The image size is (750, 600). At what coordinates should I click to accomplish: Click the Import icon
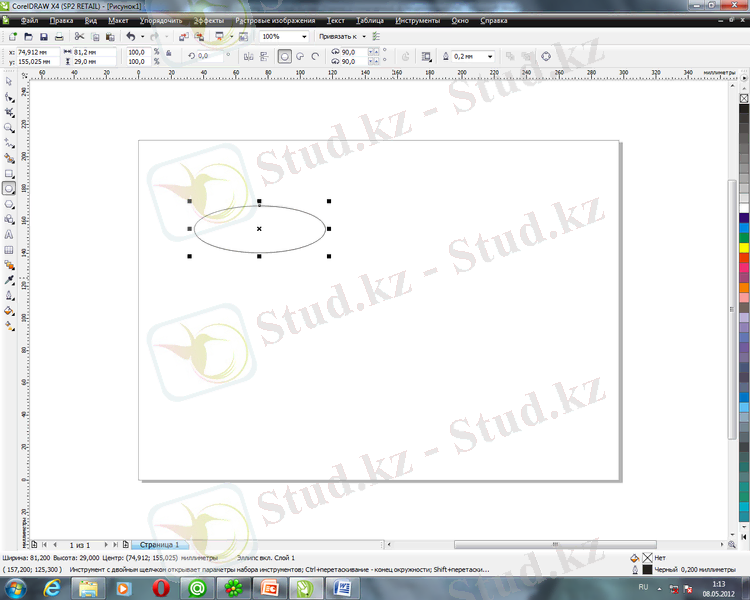pyautogui.click(x=184, y=36)
